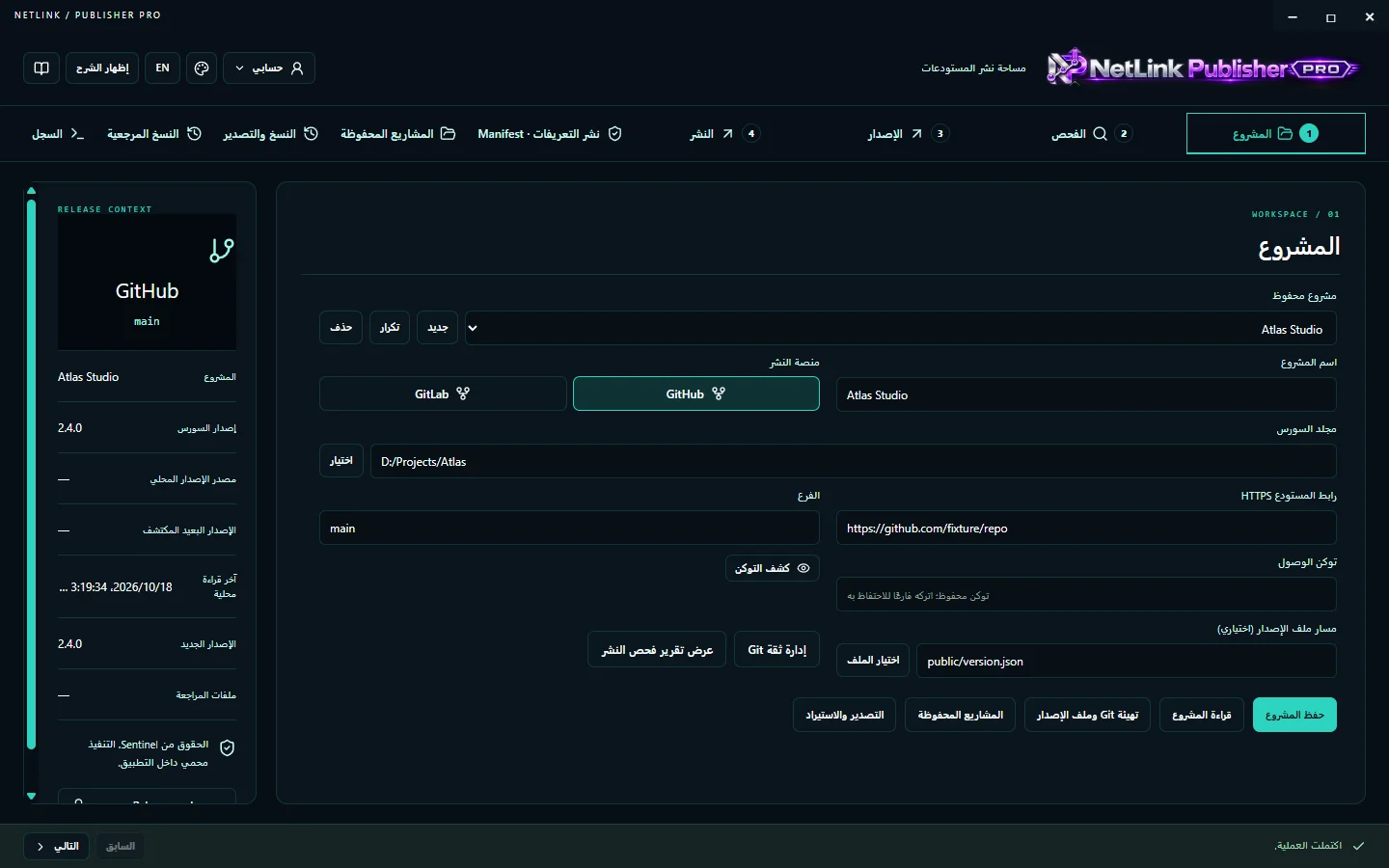
Task: Click حفظ المشروع save button
Action: (x=1294, y=715)
